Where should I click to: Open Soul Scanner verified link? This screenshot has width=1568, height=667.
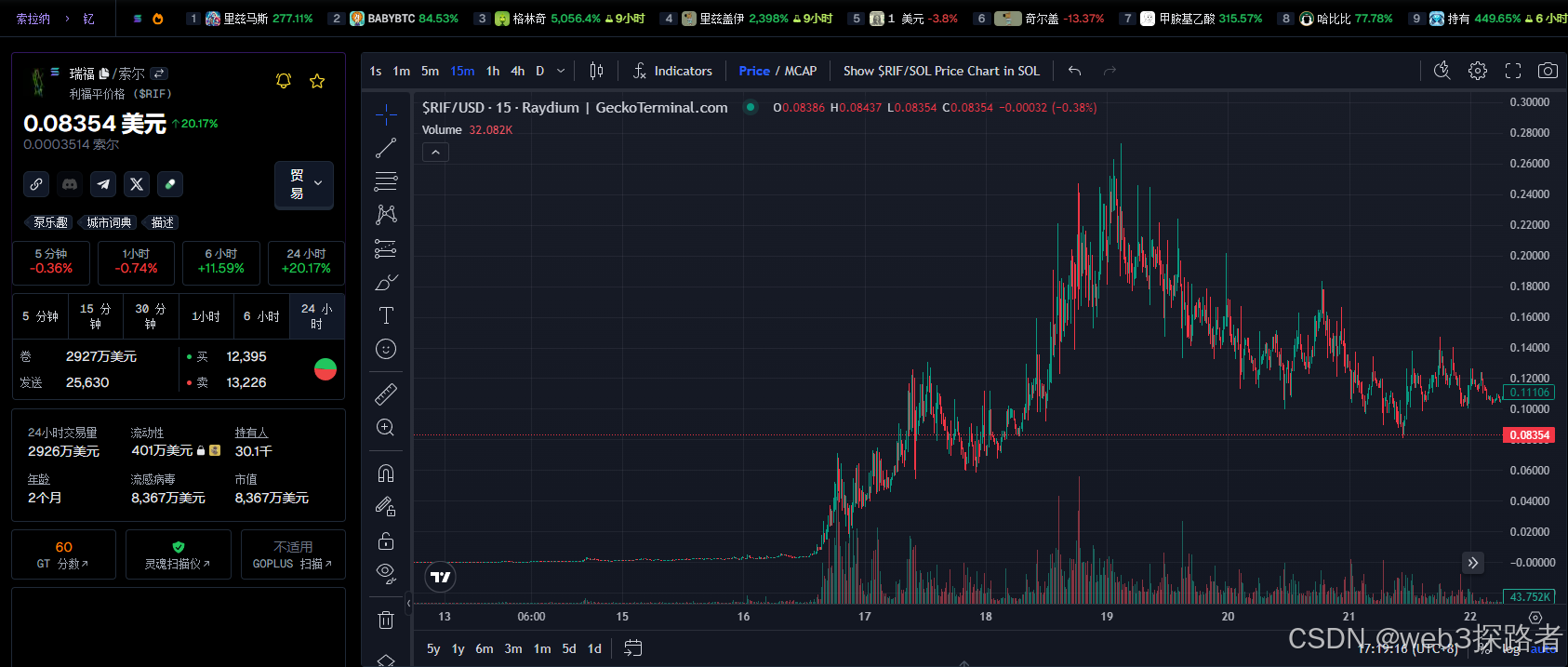point(179,554)
